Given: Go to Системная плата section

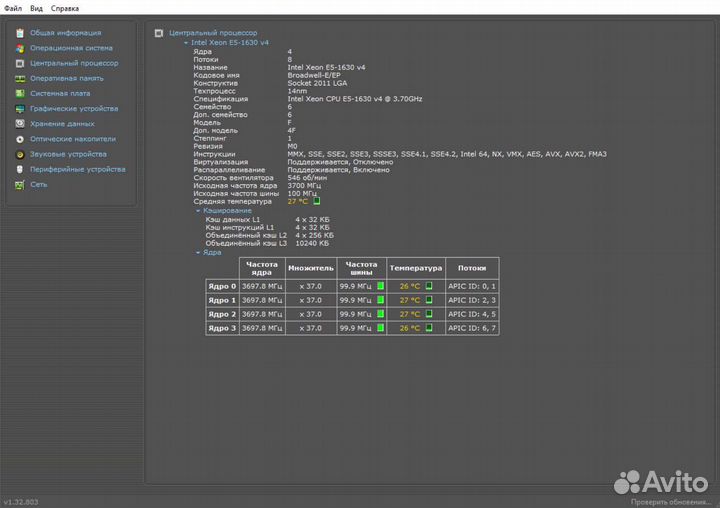Looking at the screenshot, I should [x=60, y=93].
